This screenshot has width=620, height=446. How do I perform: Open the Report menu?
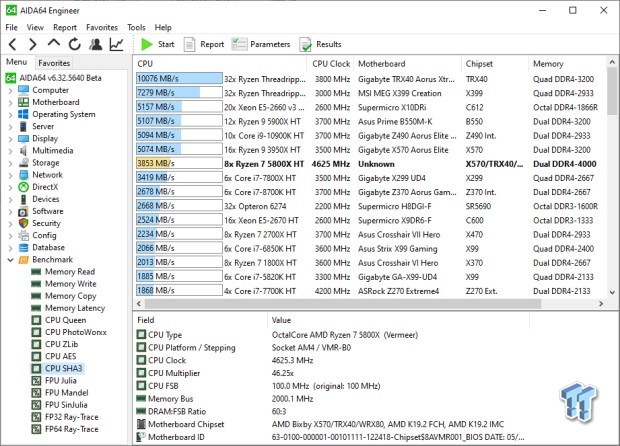[x=65, y=27]
